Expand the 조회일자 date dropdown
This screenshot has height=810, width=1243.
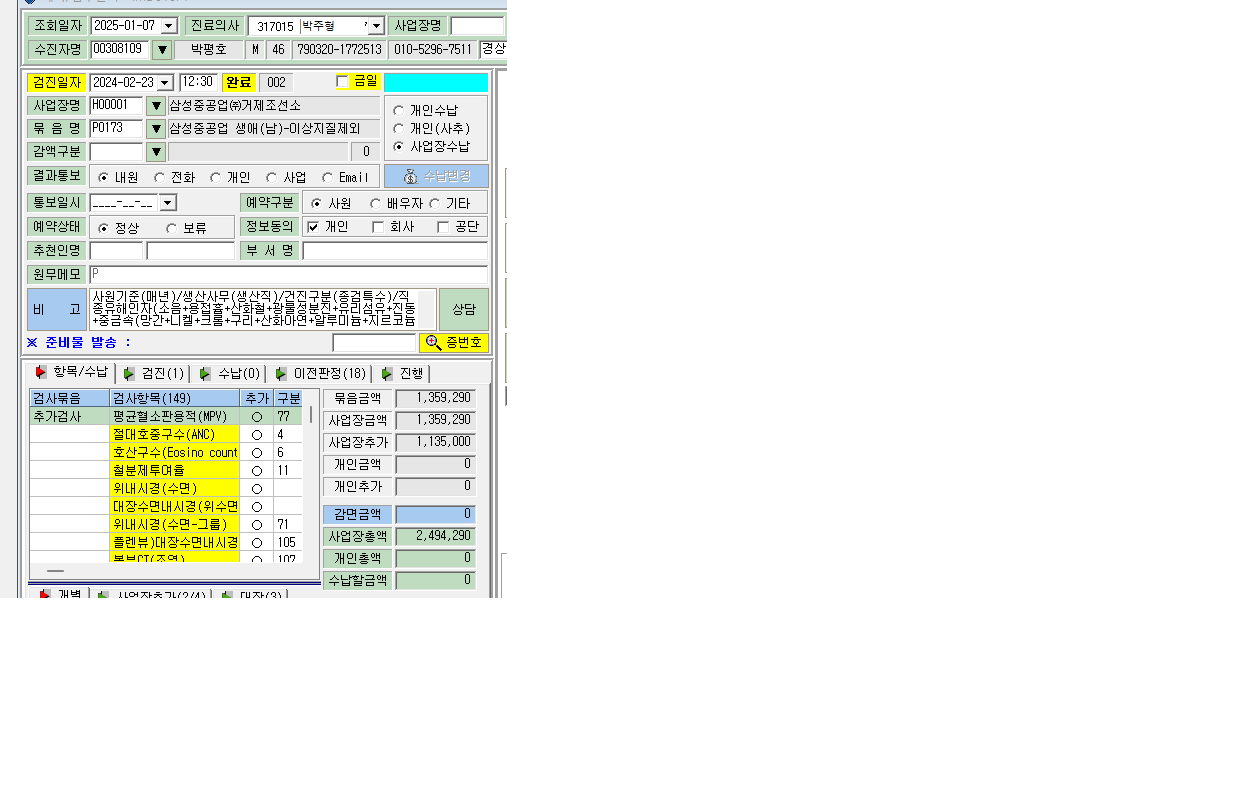[x=168, y=26]
